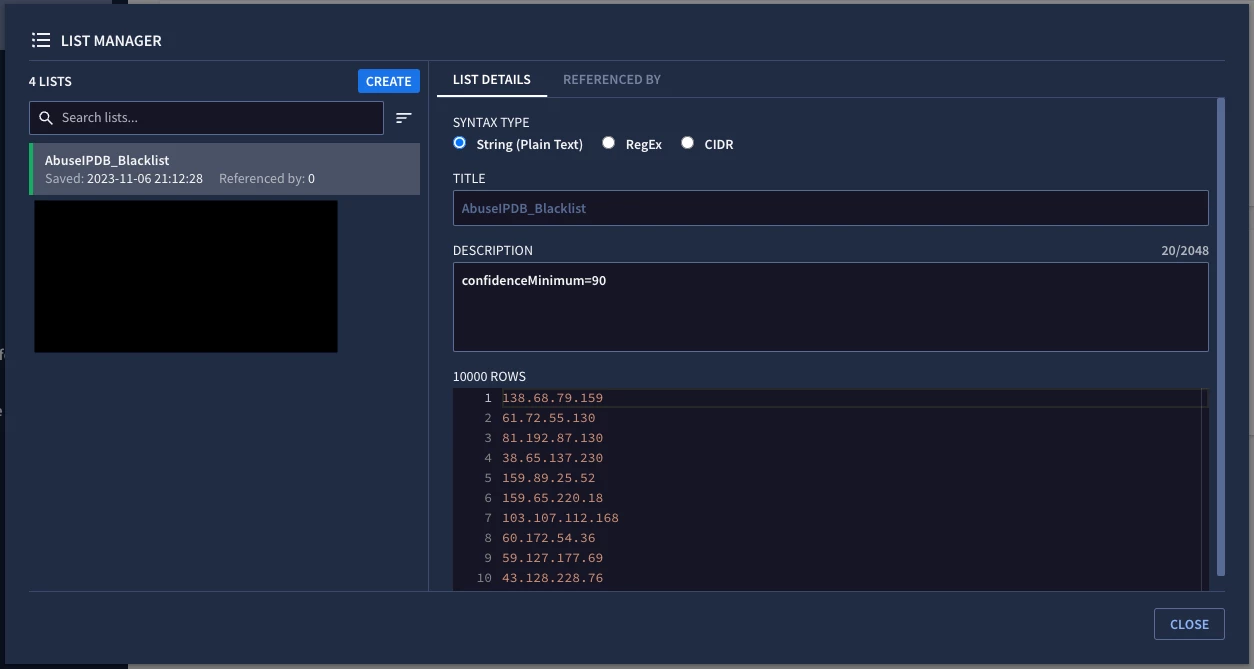Click the 4 LISTS count label
The height and width of the screenshot is (669, 1254).
point(50,82)
